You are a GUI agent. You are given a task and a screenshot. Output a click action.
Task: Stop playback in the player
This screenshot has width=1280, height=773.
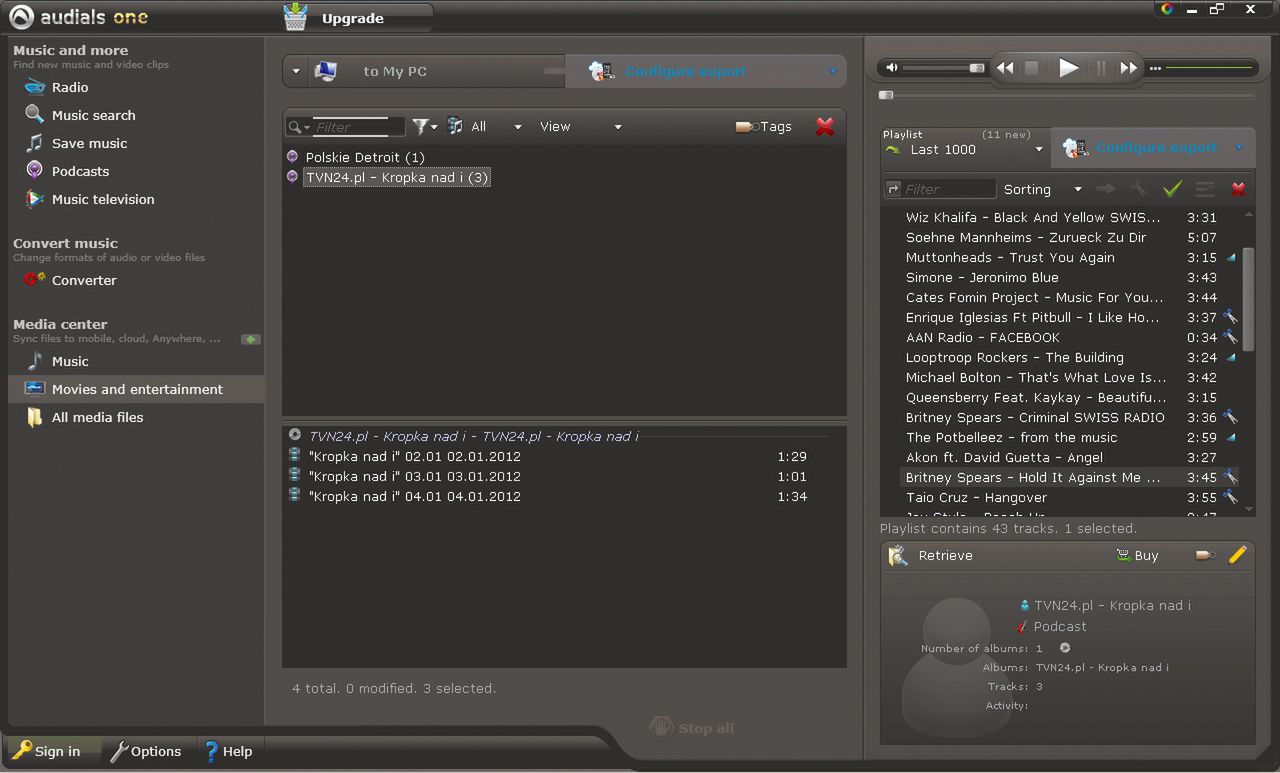click(1032, 68)
